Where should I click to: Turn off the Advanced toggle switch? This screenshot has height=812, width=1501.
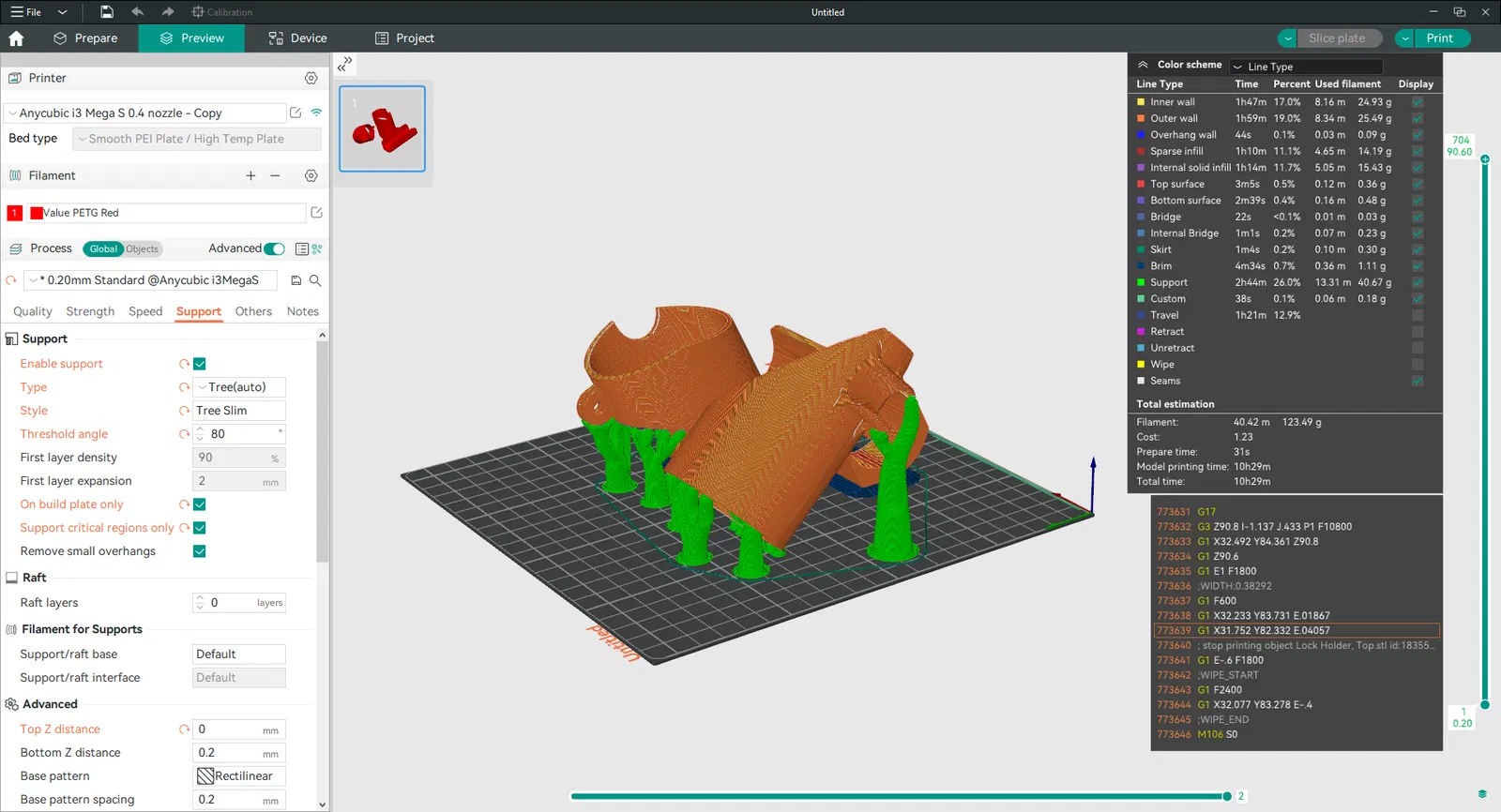275,249
